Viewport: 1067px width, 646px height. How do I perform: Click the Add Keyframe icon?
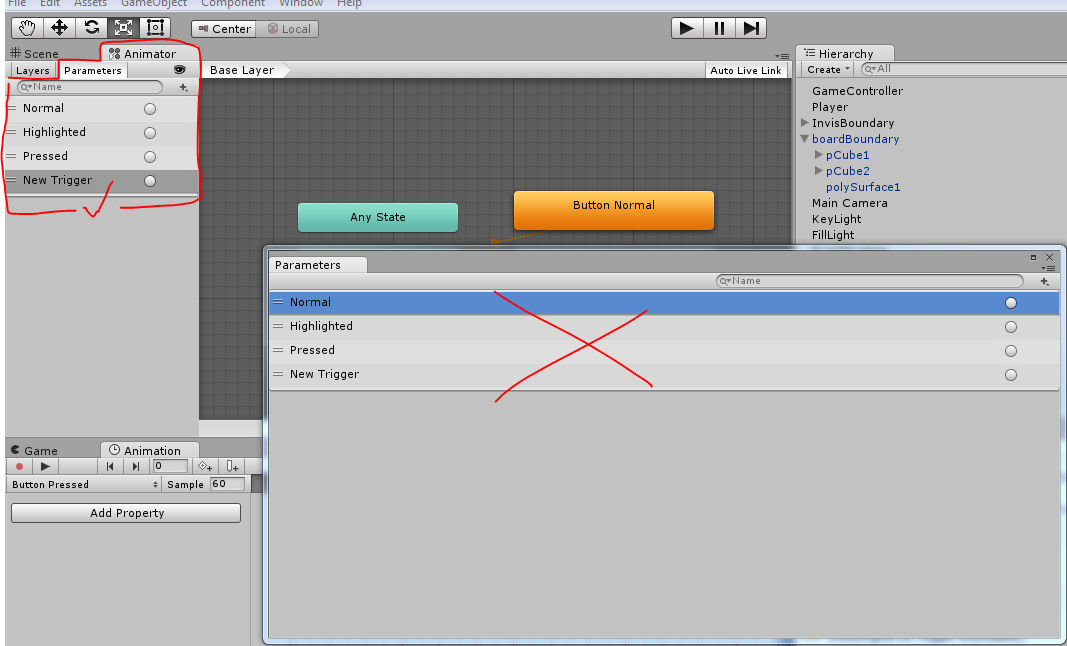[204, 466]
